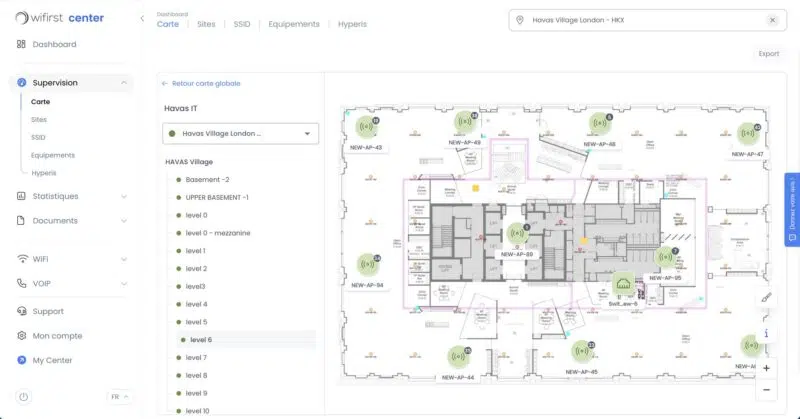The width and height of the screenshot is (800, 419).
Task: Select floor level 0
Action: coord(196,215)
